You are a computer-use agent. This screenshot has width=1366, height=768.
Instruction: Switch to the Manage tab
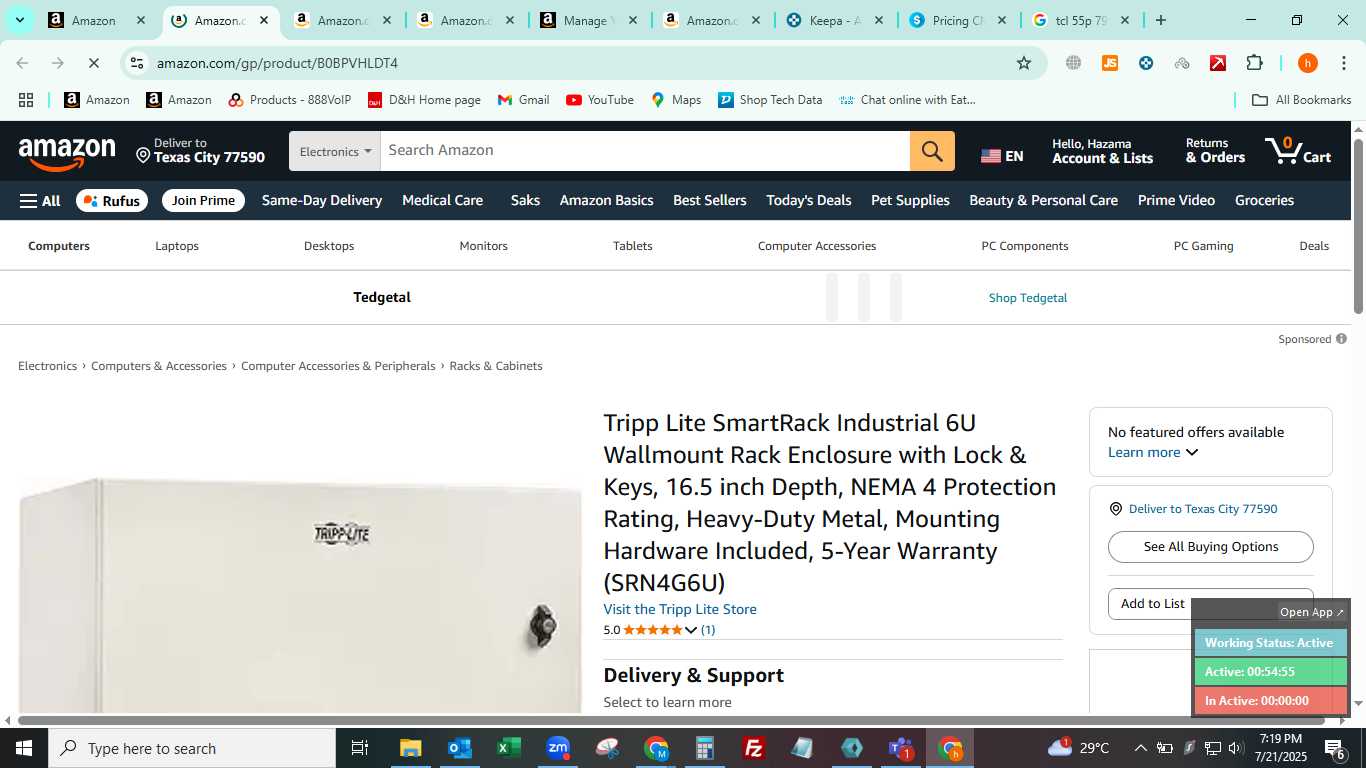click(x=589, y=20)
